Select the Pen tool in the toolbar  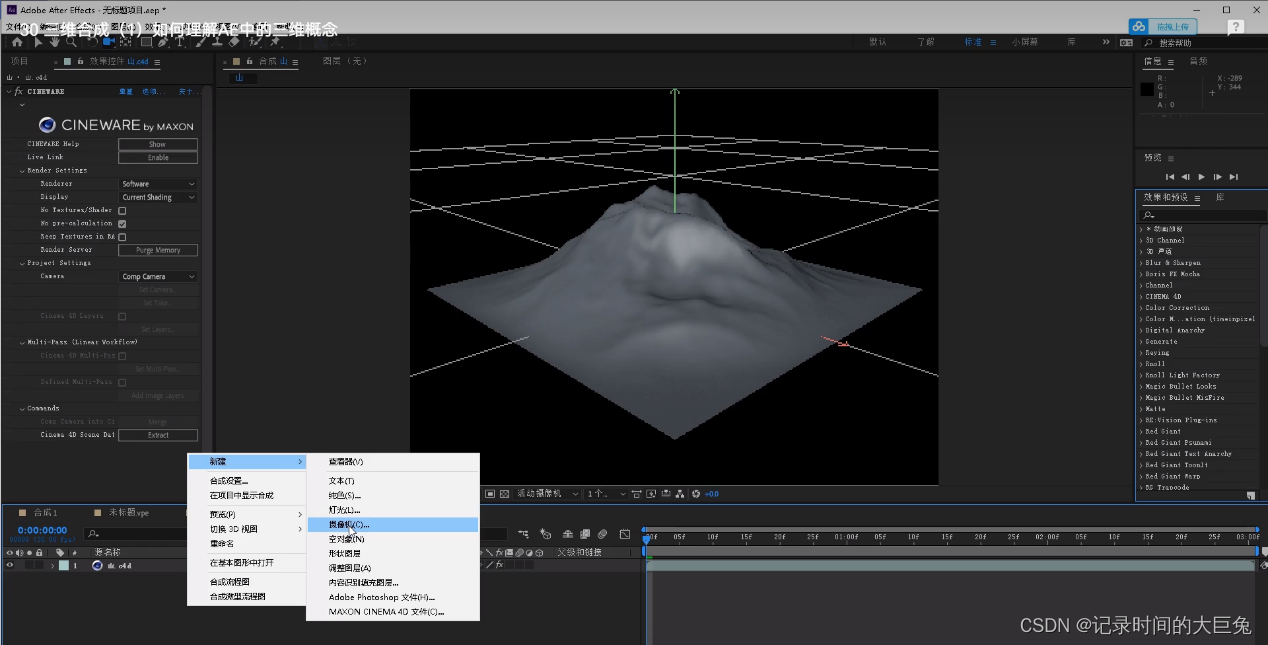162,42
